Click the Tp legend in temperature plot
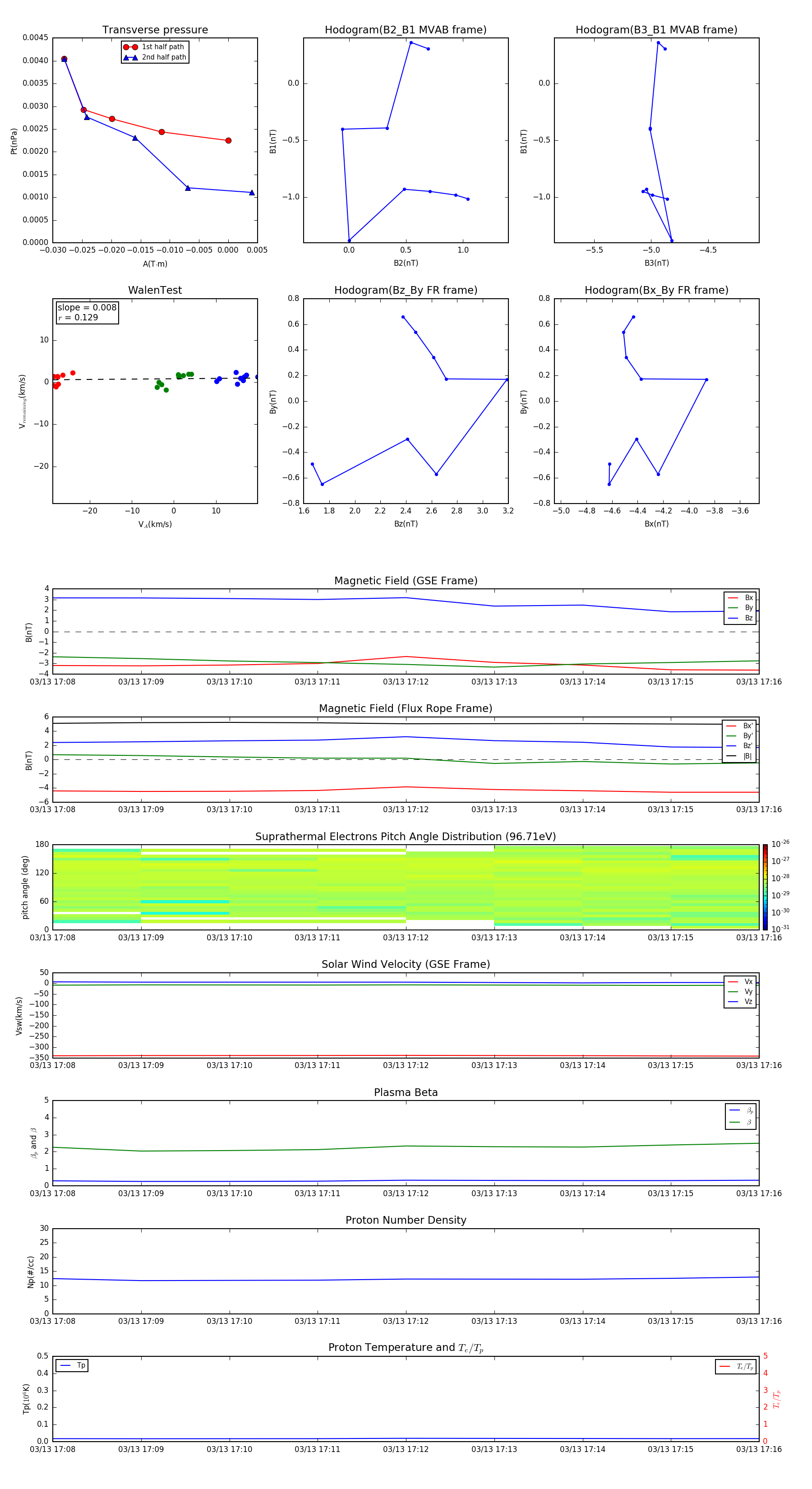The image size is (812, 1489). click(72, 1365)
